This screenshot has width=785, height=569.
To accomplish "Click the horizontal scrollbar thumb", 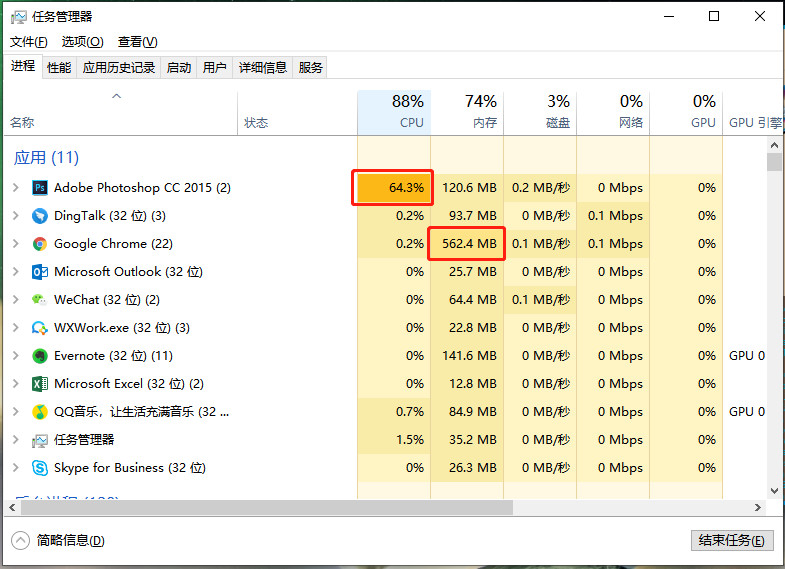I will [x=262, y=508].
